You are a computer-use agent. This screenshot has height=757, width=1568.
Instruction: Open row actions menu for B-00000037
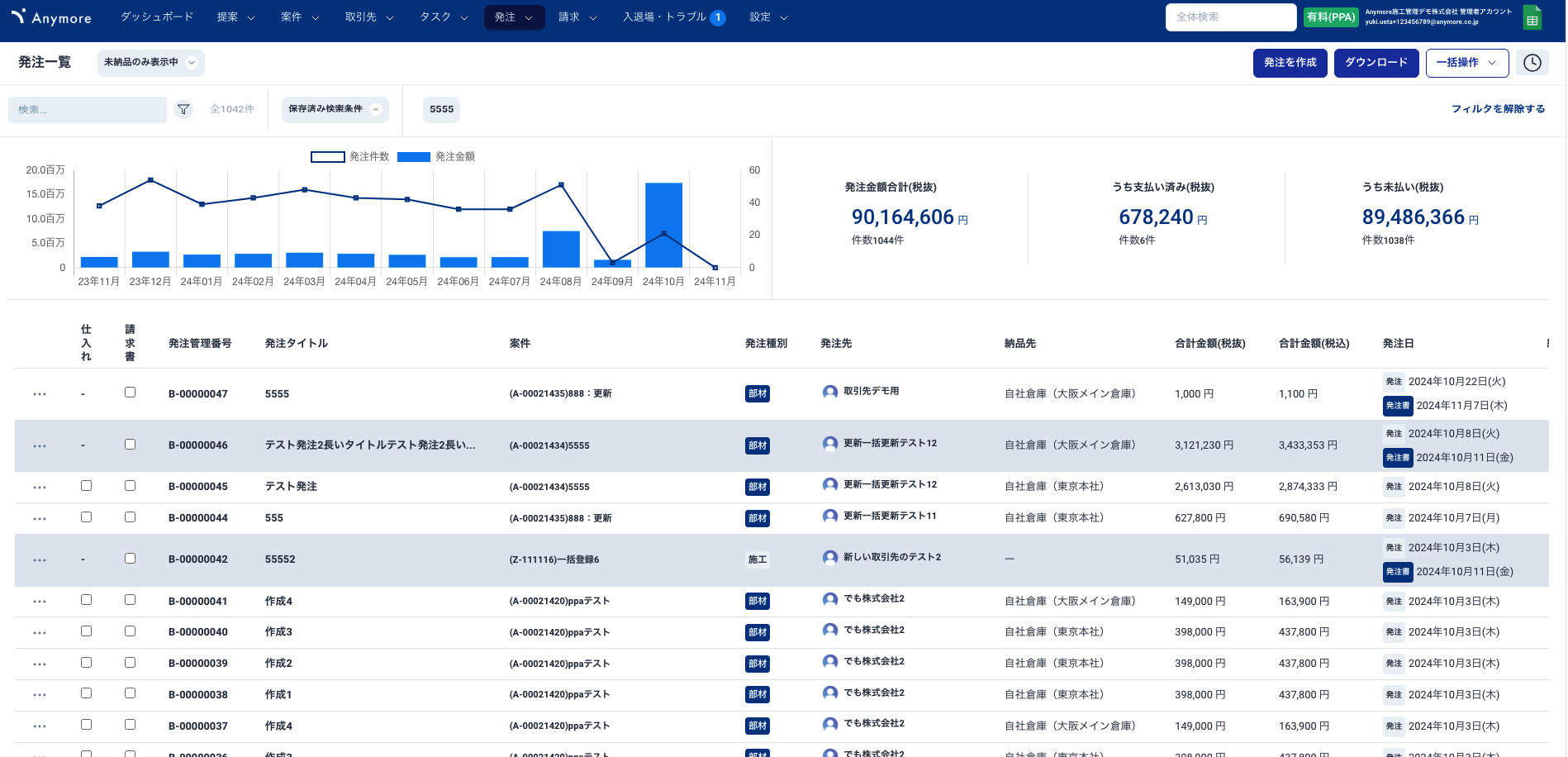pos(40,726)
